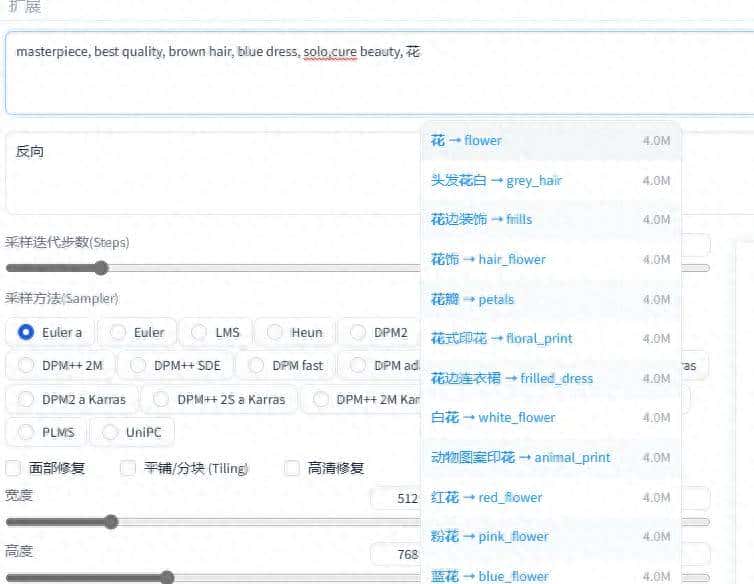This screenshot has height=584, width=754.
Task: Click the 宽度 width slider handle
Action: tap(111, 522)
